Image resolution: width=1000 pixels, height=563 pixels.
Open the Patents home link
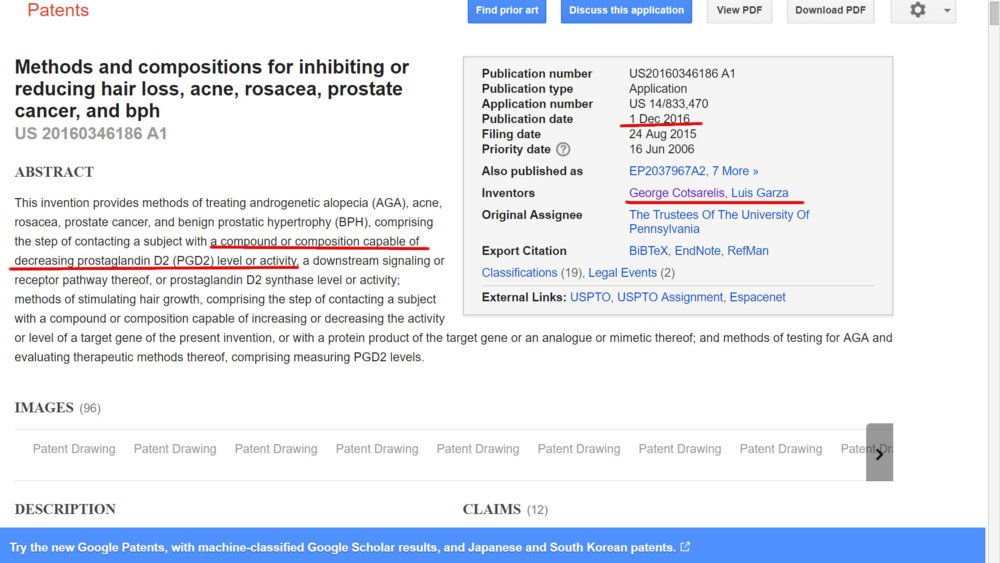click(58, 10)
